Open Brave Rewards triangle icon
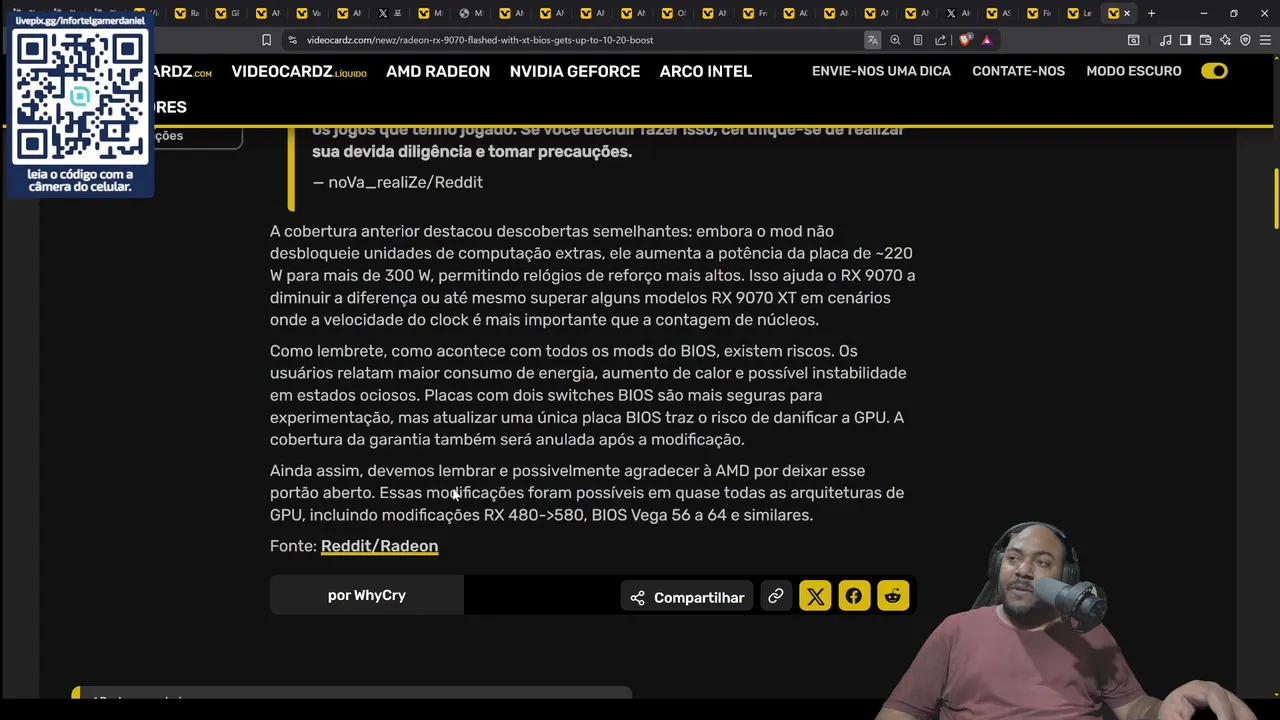Image resolution: width=1280 pixels, height=720 pixels. (986, 40)
